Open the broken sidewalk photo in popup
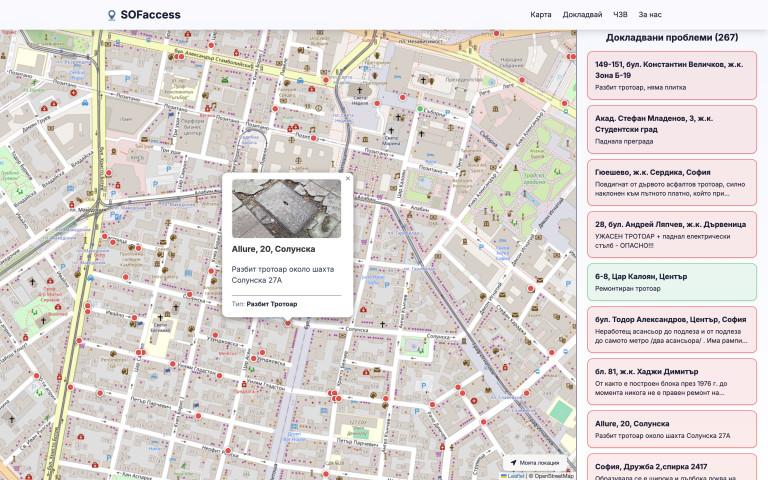The image size is (768, 480). point(287,208)
